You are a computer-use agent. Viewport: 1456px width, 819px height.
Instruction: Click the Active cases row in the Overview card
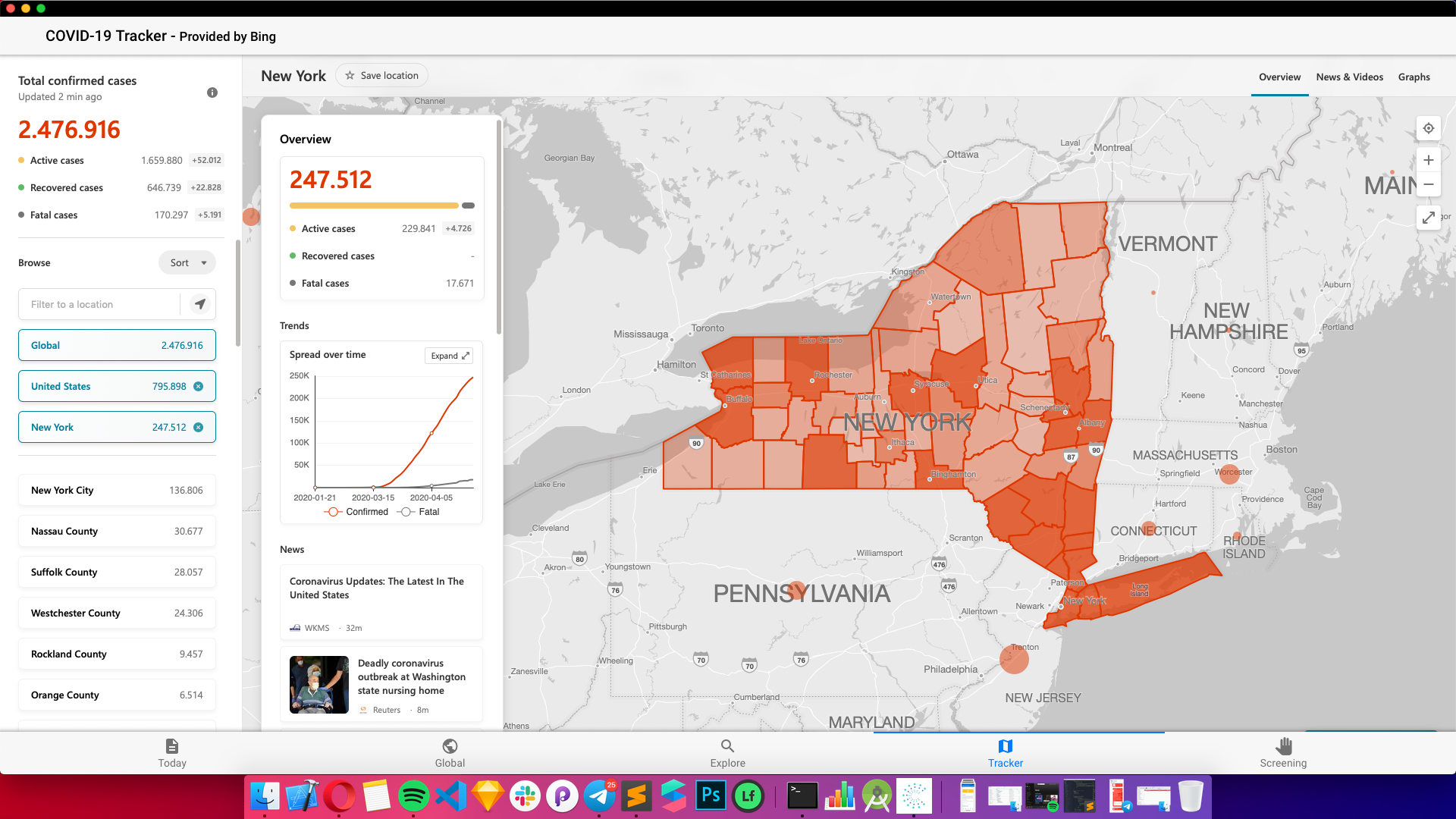pyautogui.click(x=381, y=228)
